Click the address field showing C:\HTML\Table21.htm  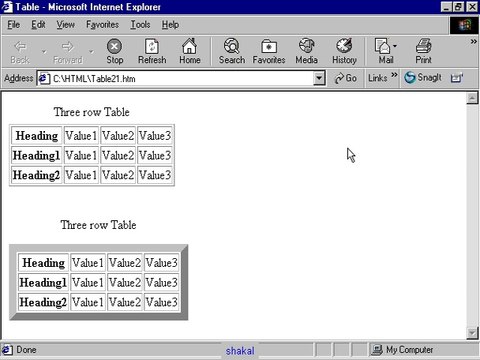tap(180, 79)
